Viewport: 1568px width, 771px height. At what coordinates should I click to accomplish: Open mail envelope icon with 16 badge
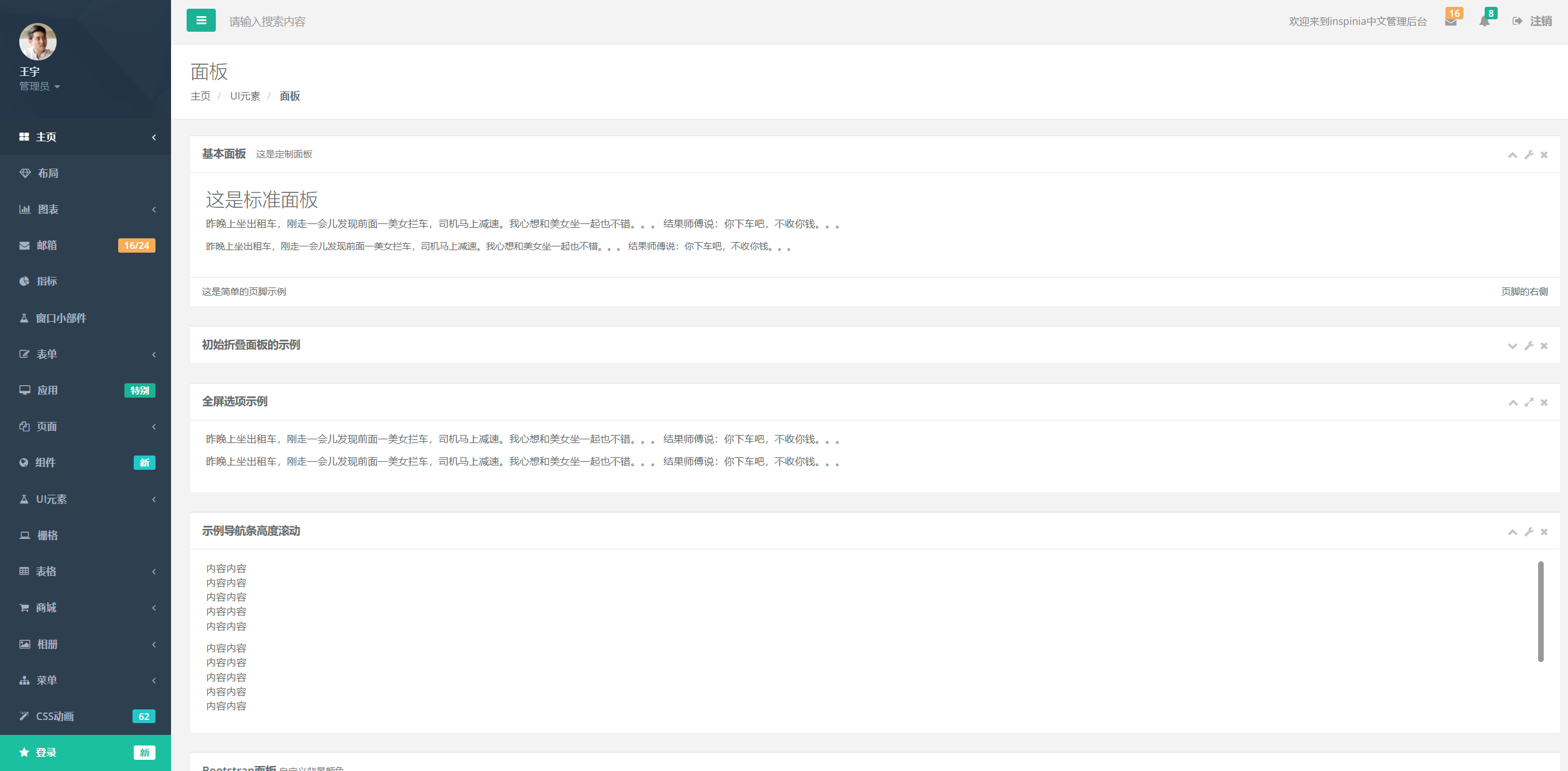1451,21
